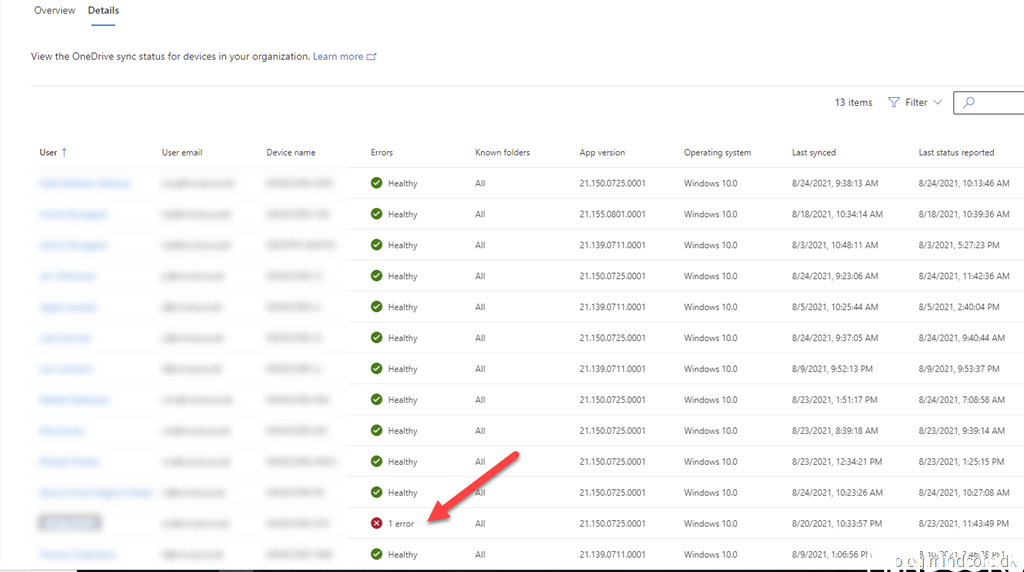The height and width of the screenshot is (572, 1024).
Task: Click the magnifying glass search icon
Action: point(968,102)
